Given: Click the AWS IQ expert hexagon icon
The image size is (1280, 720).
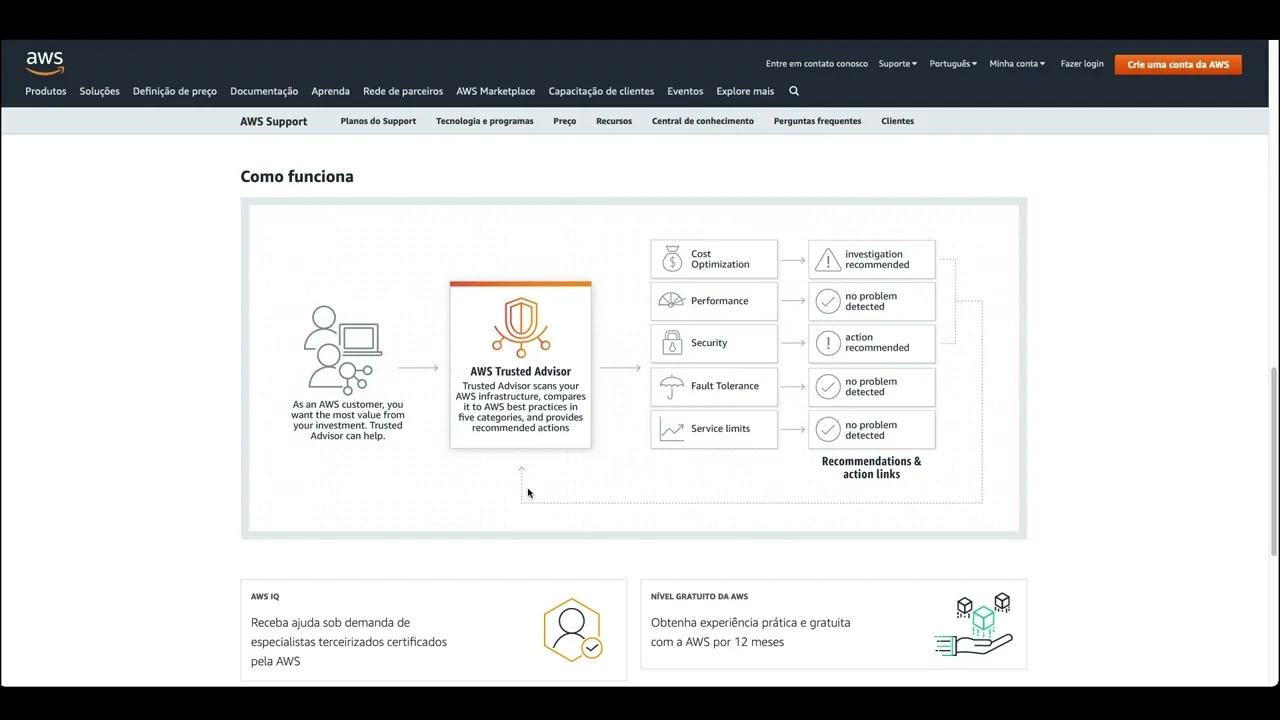Looking at the screenshot, I should pyautogui.click(x=573, y=630).
